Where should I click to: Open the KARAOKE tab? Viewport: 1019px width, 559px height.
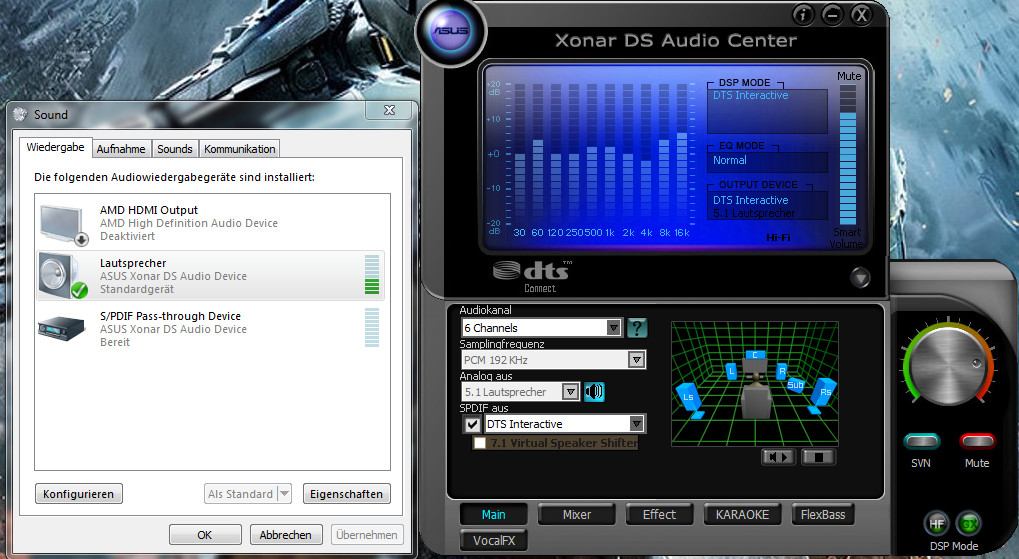coord(742,515)
